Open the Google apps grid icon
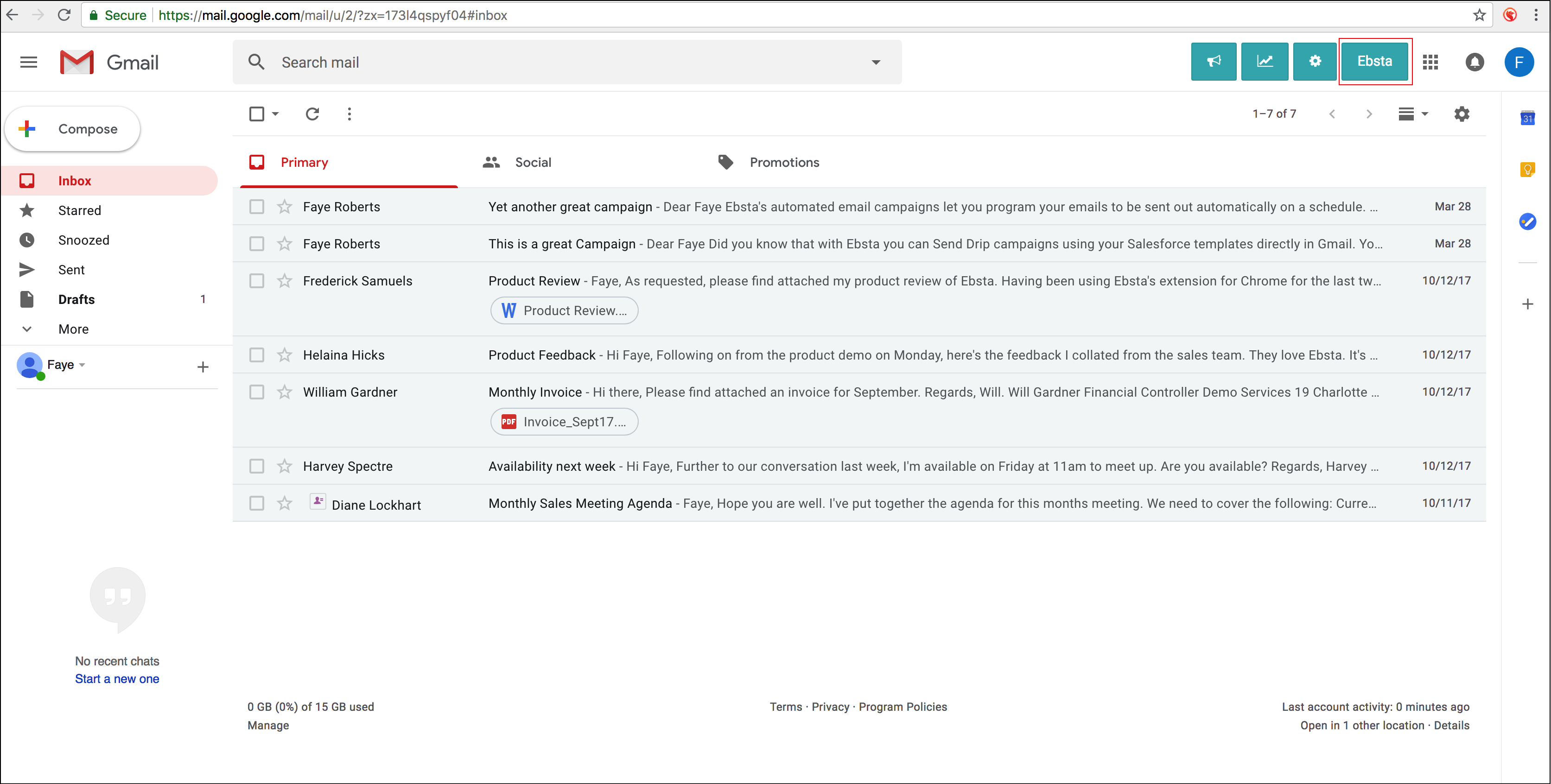 (1430, 62)
